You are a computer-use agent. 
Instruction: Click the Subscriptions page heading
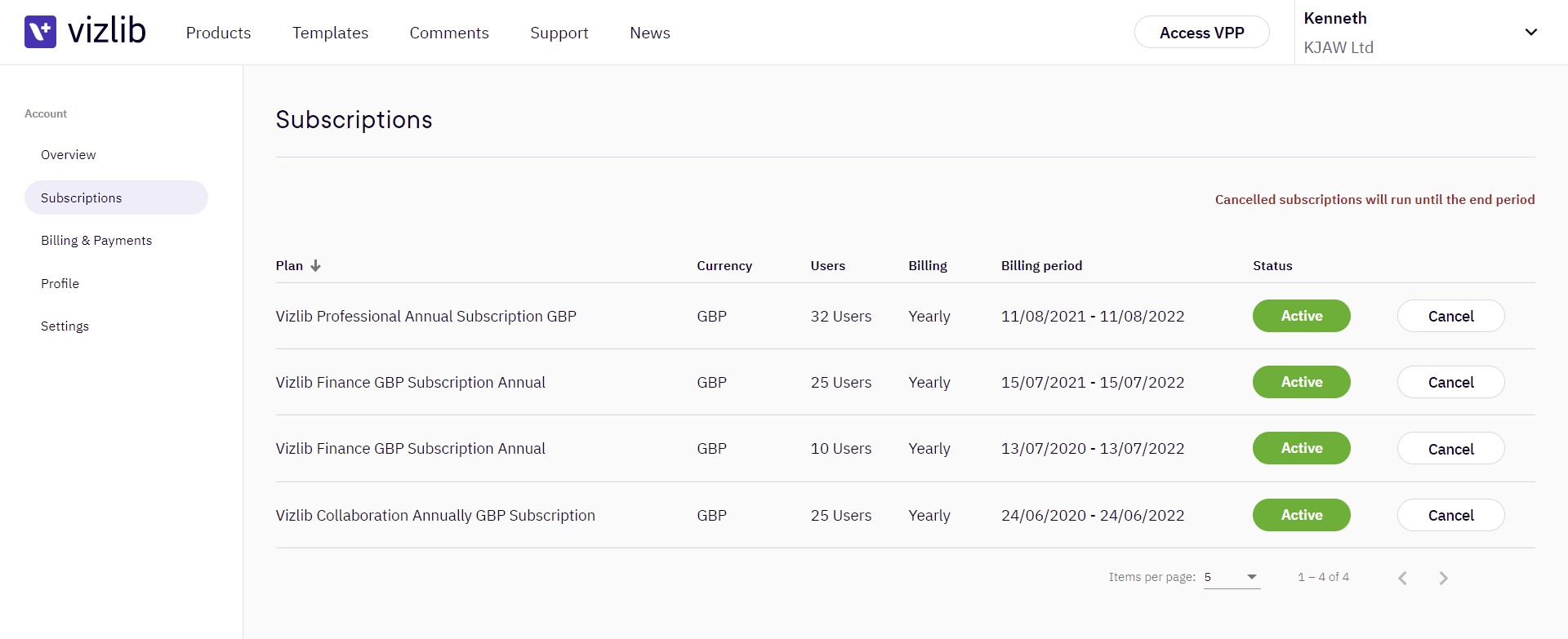[x=354, y=120]
